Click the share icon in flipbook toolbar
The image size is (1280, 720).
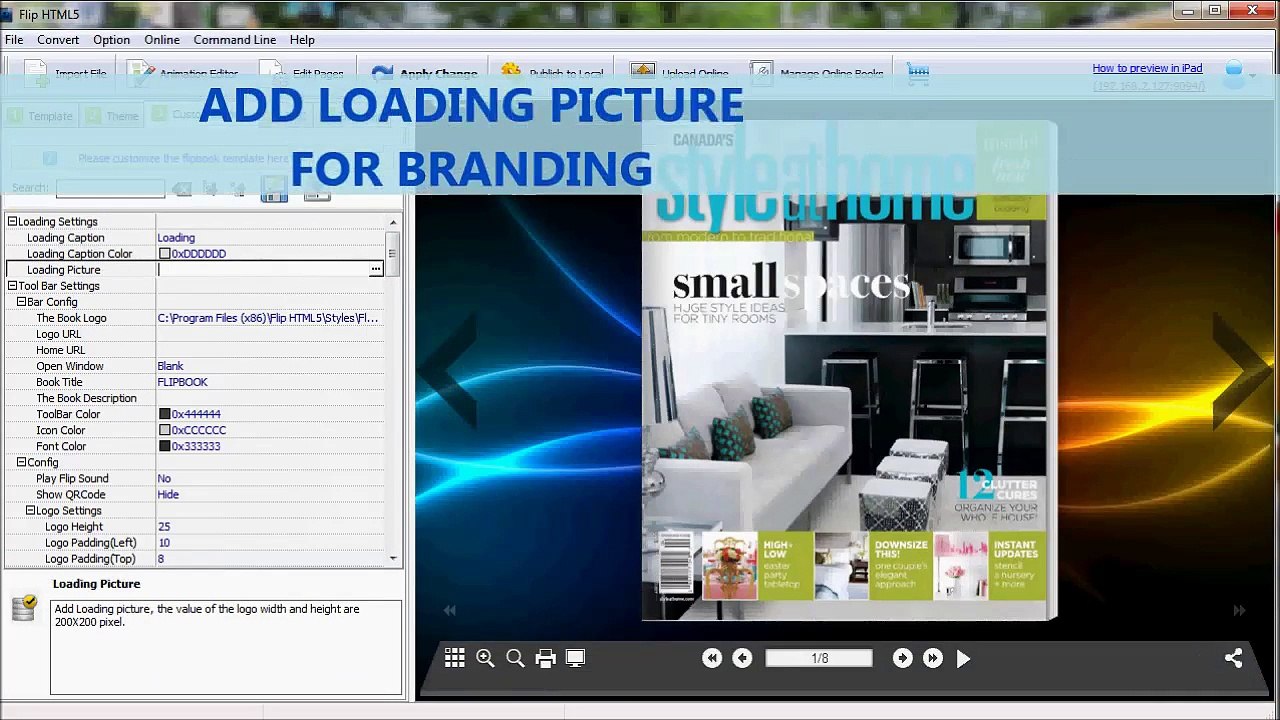coord(1233,658)
